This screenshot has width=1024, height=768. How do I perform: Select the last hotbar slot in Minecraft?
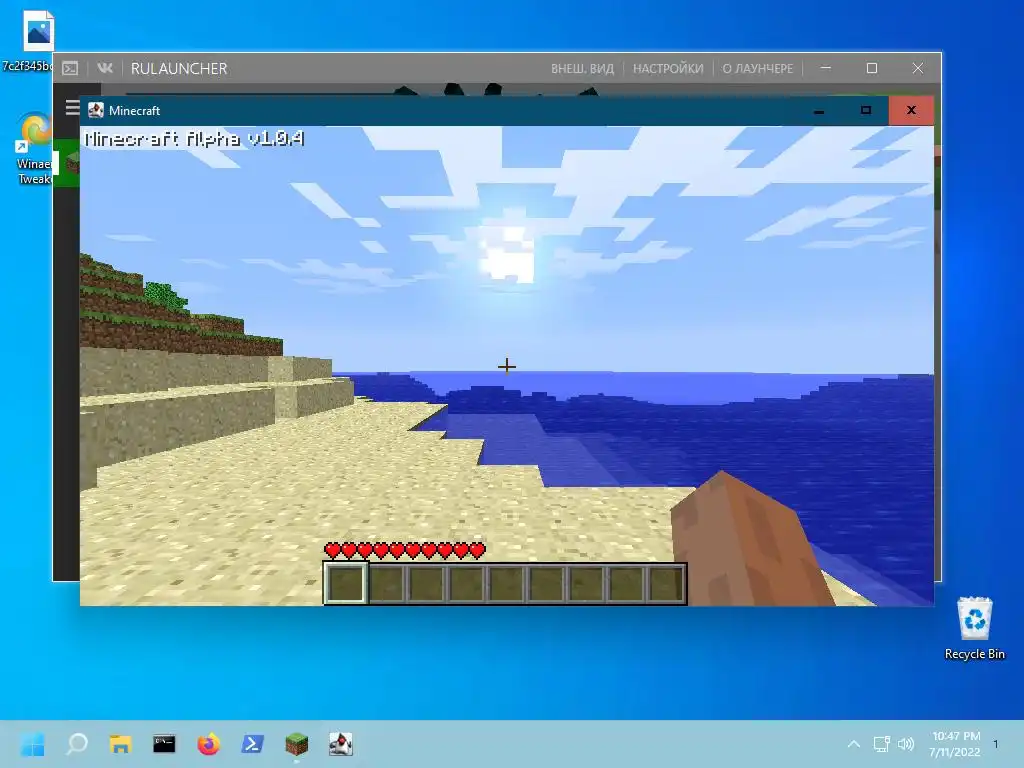click(665, 583)
